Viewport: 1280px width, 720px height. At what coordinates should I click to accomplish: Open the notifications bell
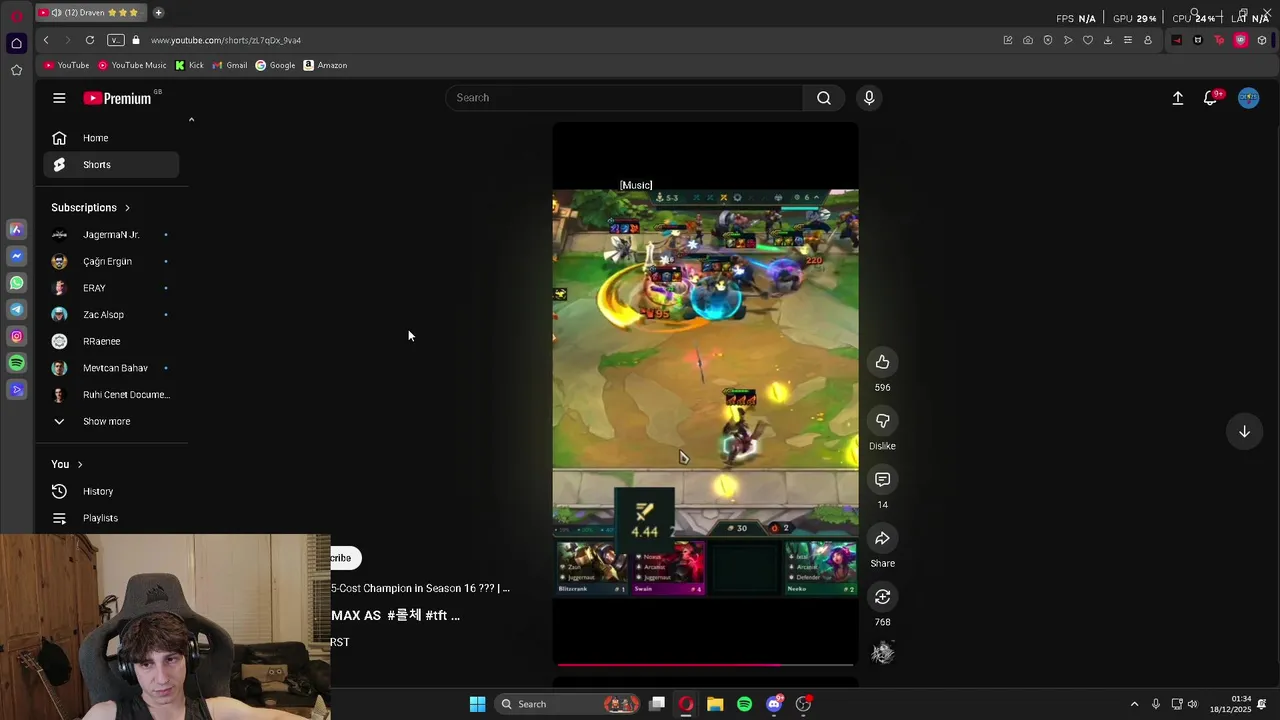1211,98
